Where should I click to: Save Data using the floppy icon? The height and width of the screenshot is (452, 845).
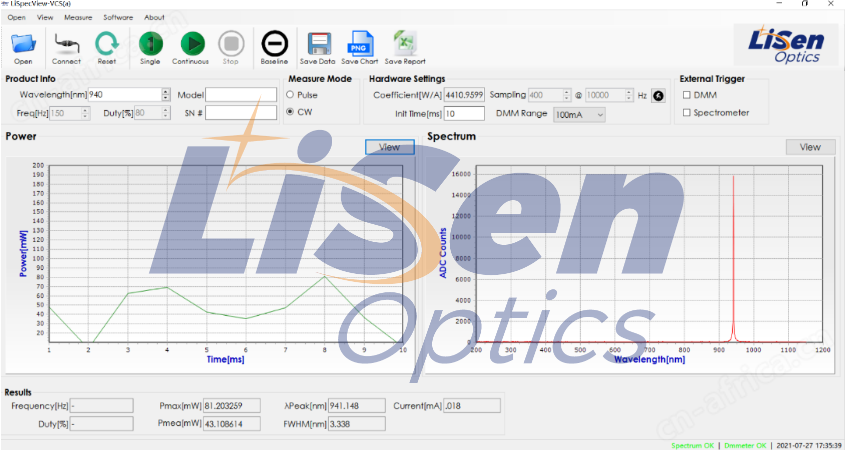coord(318,44)
